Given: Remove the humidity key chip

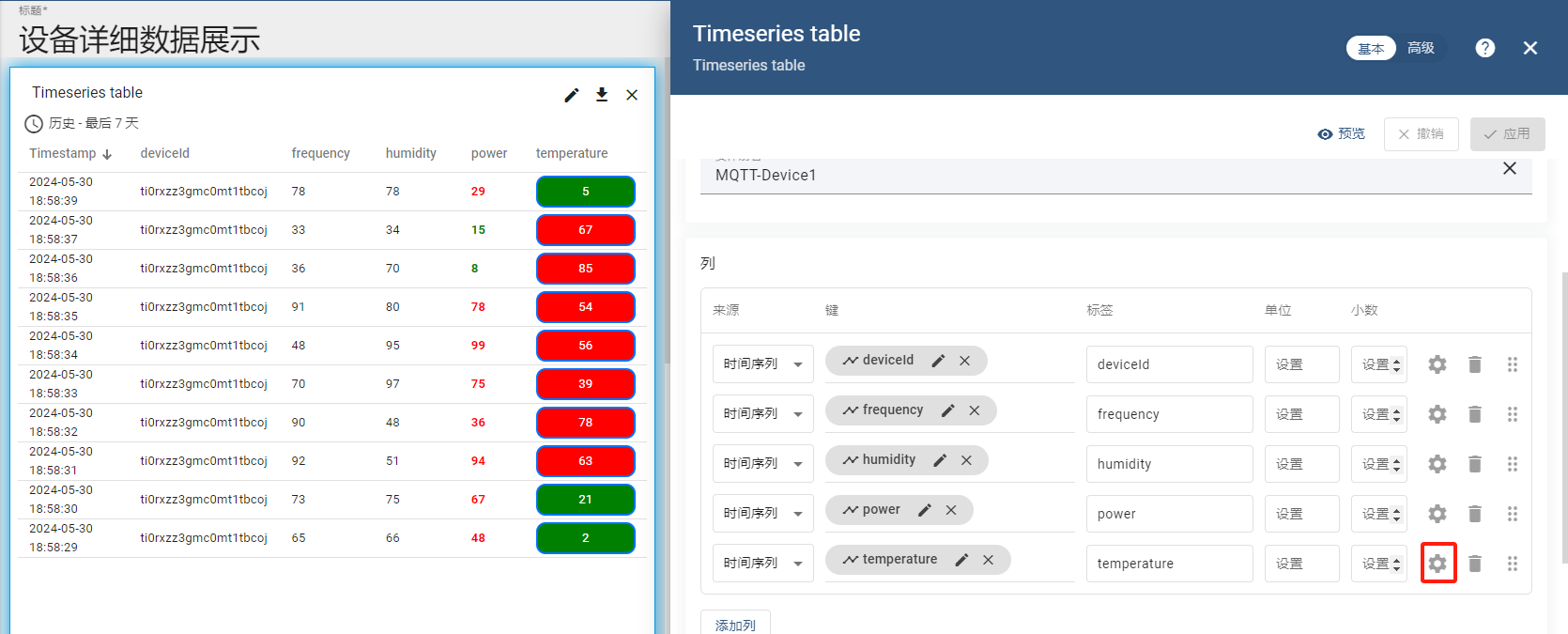Looking at the screenshot, I should click(x=966, y=460).
